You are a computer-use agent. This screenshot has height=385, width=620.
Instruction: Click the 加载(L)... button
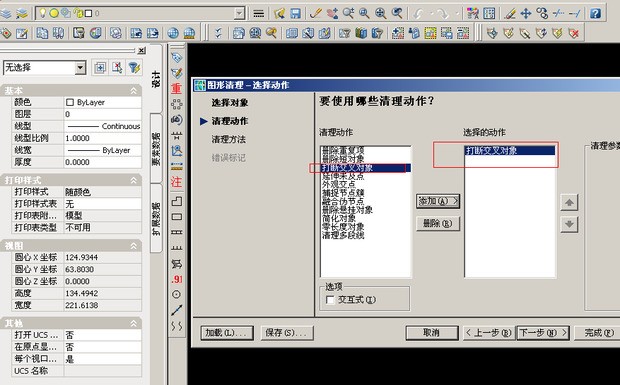(x=227, y=333)
